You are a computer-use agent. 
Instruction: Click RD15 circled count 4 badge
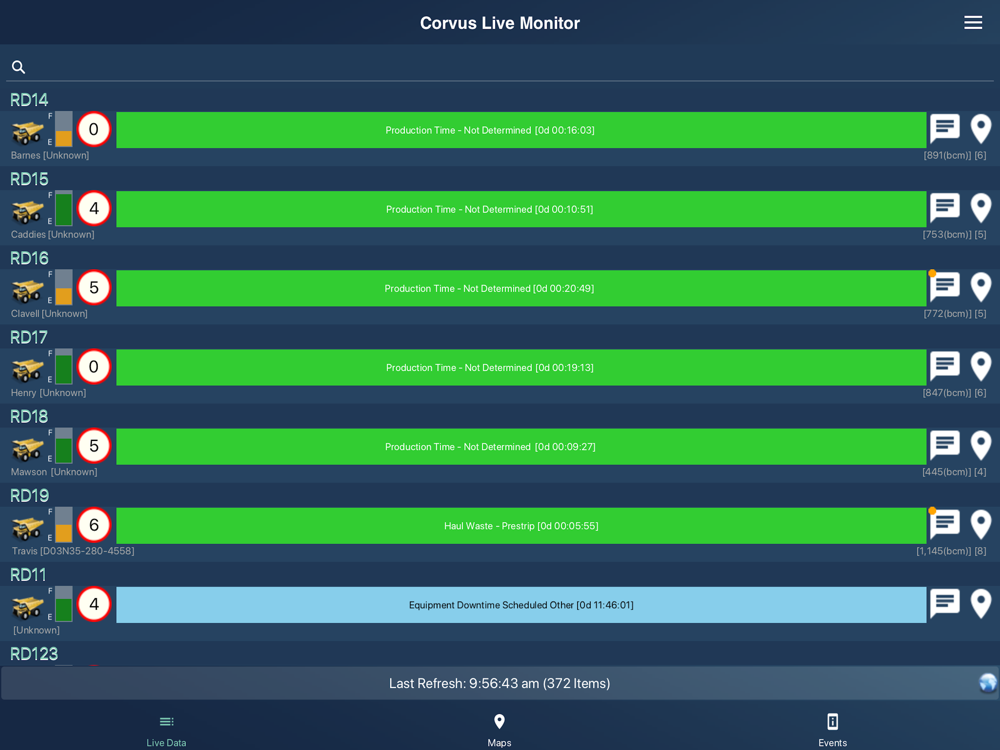(x=94, y=209)
